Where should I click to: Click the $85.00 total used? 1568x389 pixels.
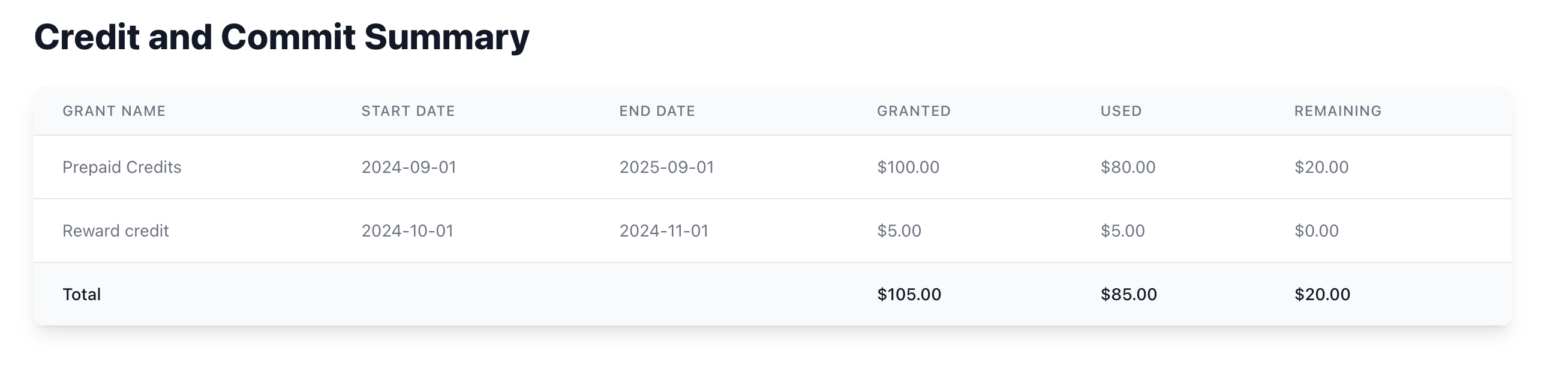tap(1128, 295)
